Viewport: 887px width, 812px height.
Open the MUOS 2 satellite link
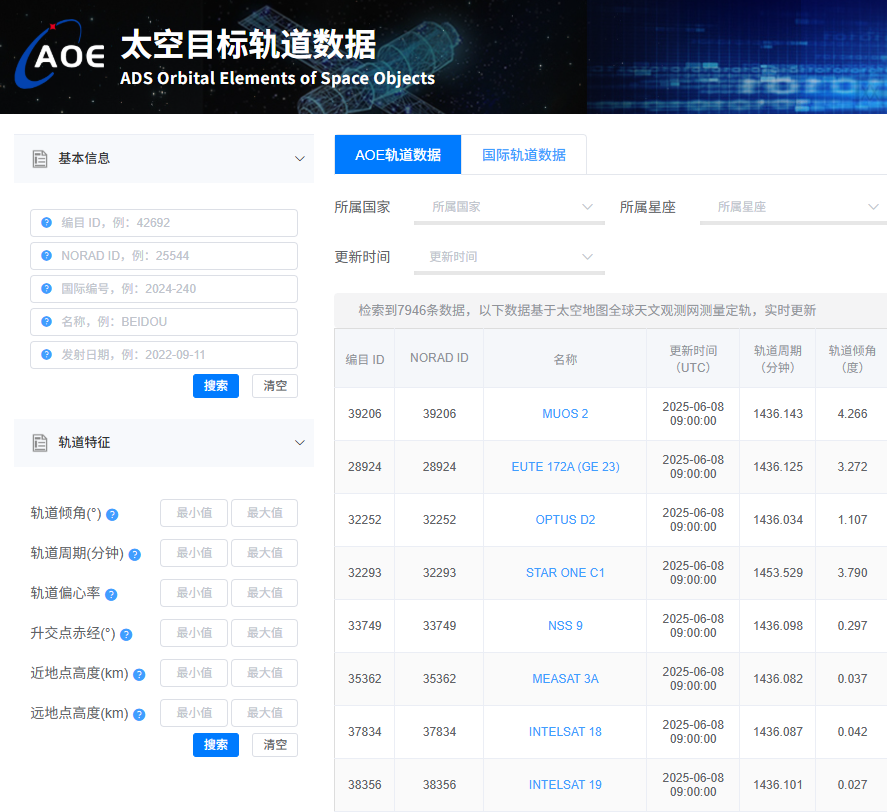[x=565, y=414]
